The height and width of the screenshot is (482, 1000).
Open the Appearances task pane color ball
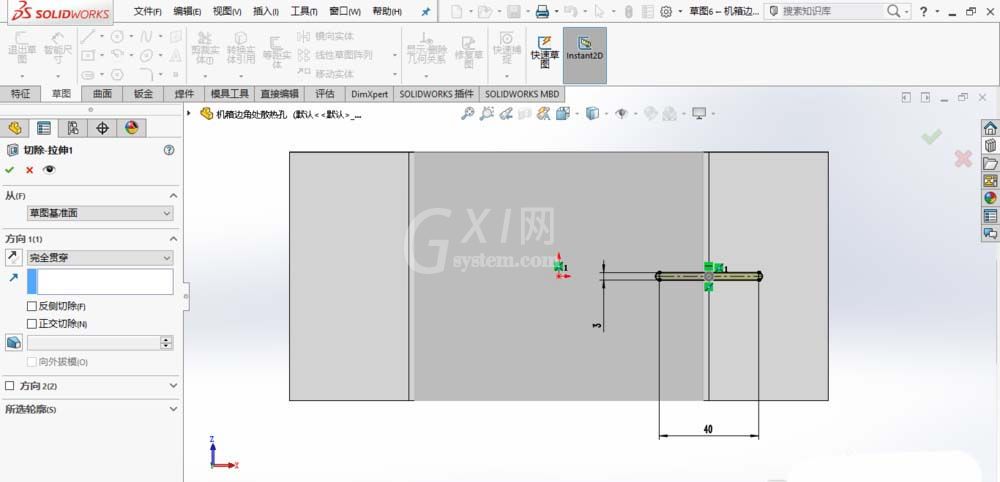tap(990, 198)
